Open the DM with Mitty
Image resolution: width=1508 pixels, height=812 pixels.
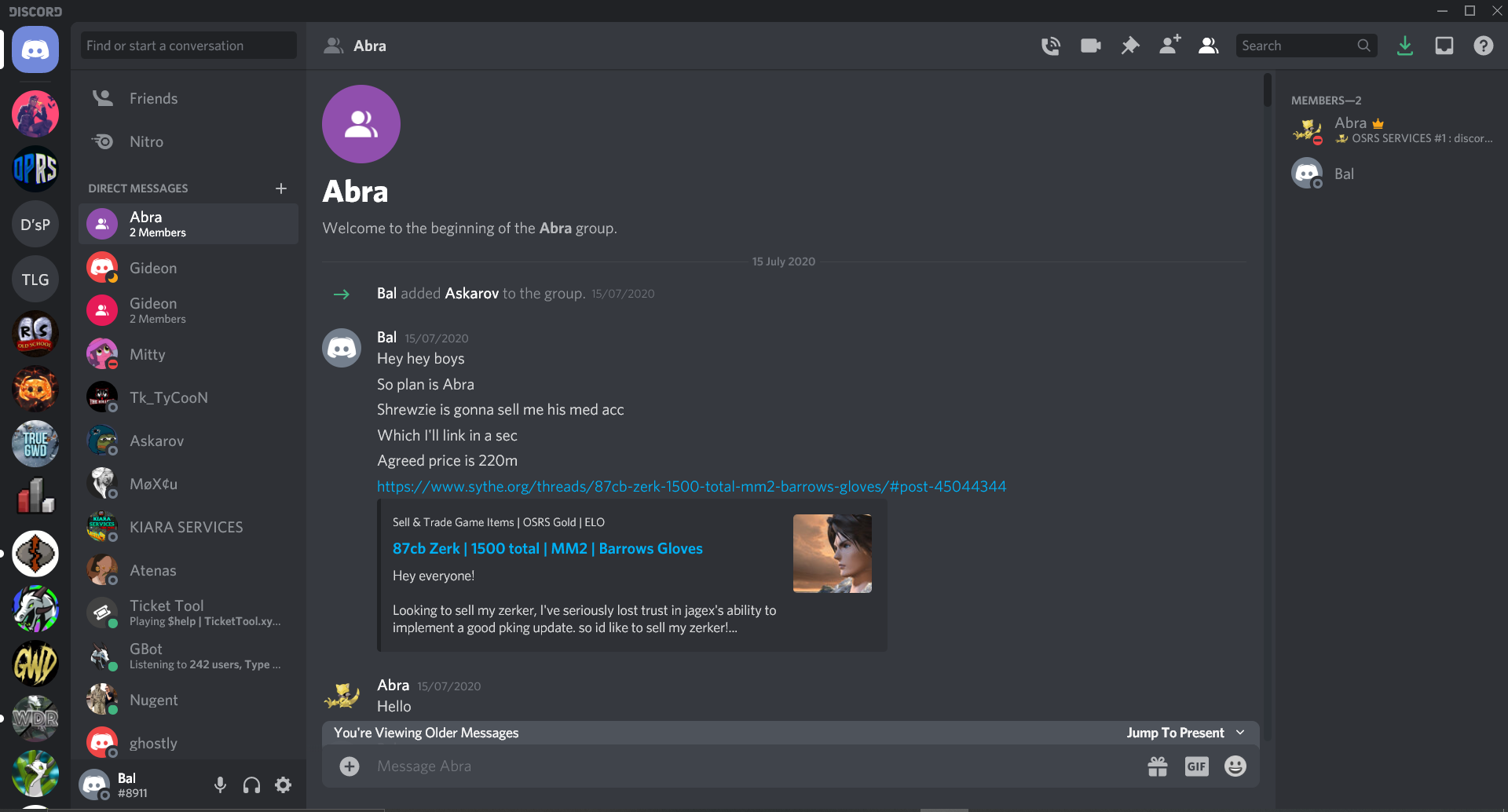point(188,354)
